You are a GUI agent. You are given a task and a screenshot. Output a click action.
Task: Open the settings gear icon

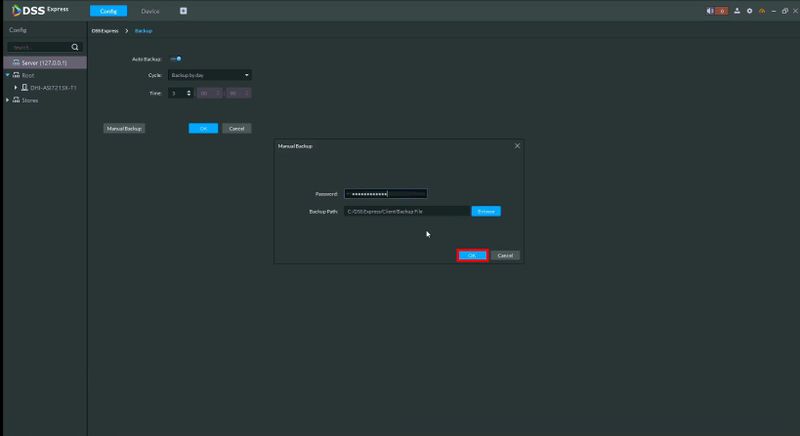[749, 11]
